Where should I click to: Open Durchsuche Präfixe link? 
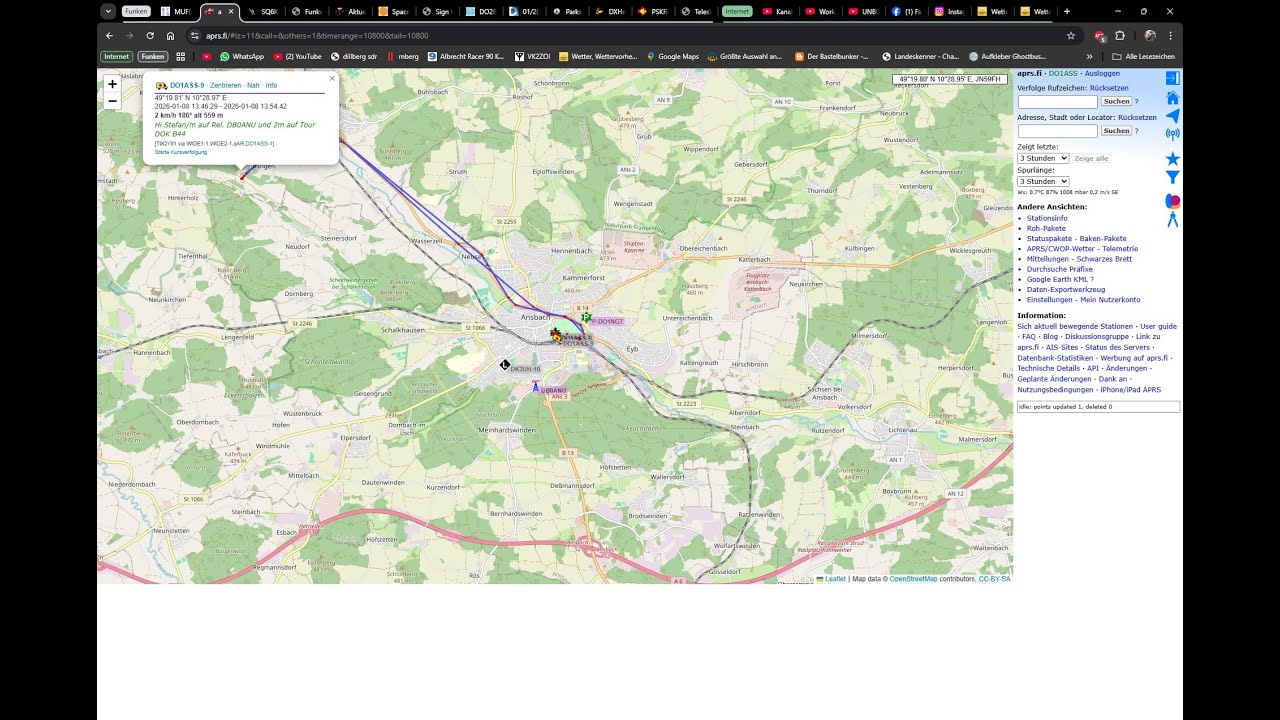1060,269
